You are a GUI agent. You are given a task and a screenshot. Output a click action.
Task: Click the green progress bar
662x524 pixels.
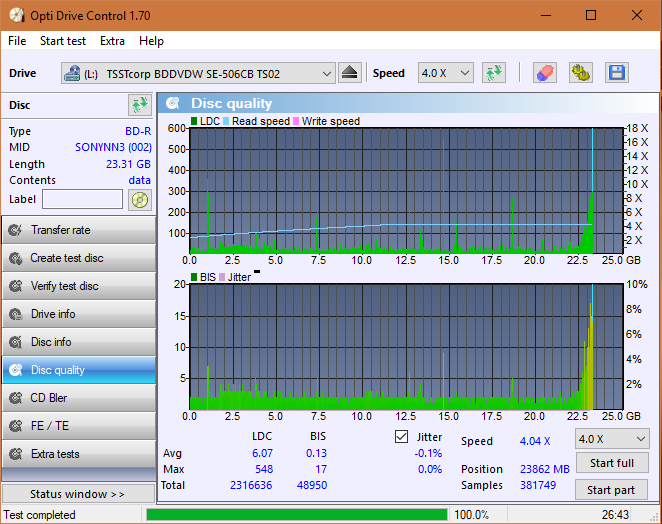pyautogui.click(x=297, y=514)
